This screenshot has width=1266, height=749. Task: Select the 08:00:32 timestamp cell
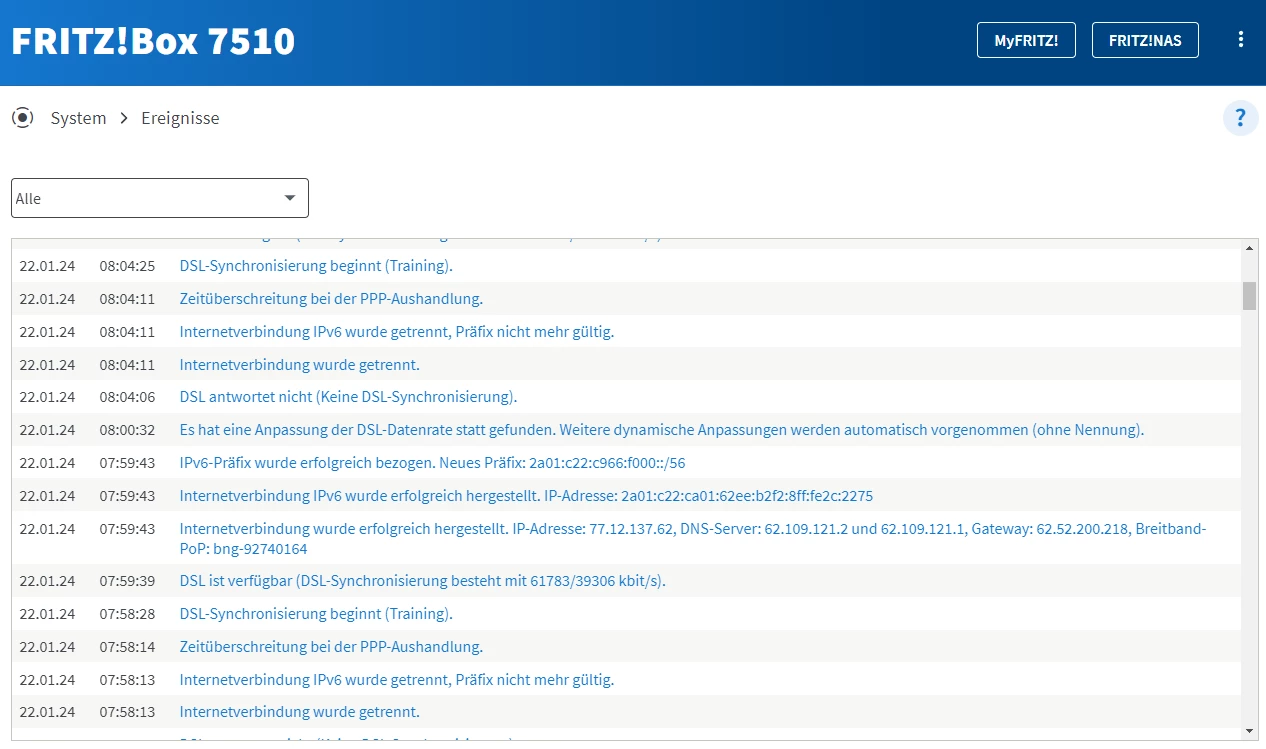(127, 430)
